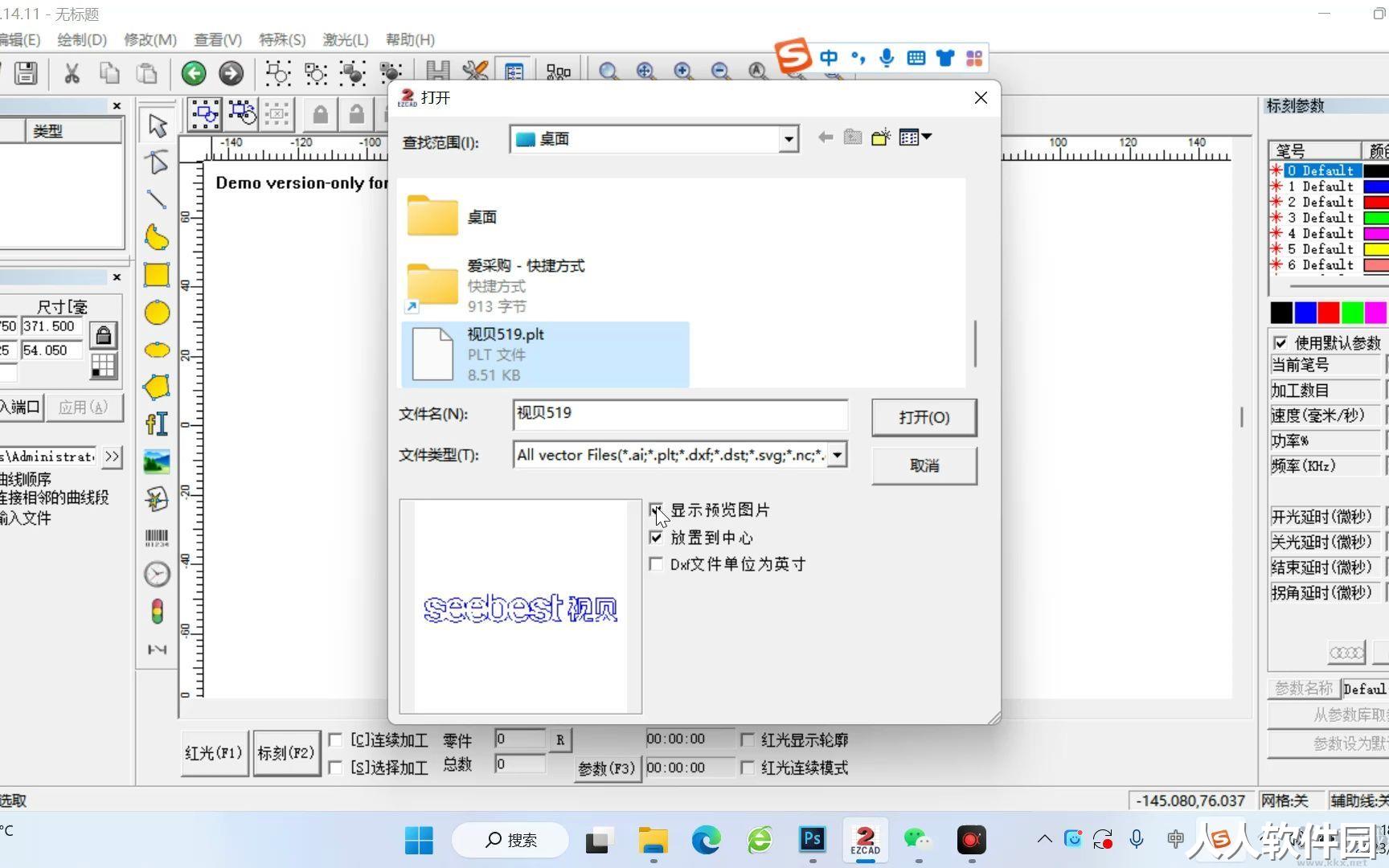The image size is (1389, 868).
Task: Select the text tool
Action: point(157,424)
